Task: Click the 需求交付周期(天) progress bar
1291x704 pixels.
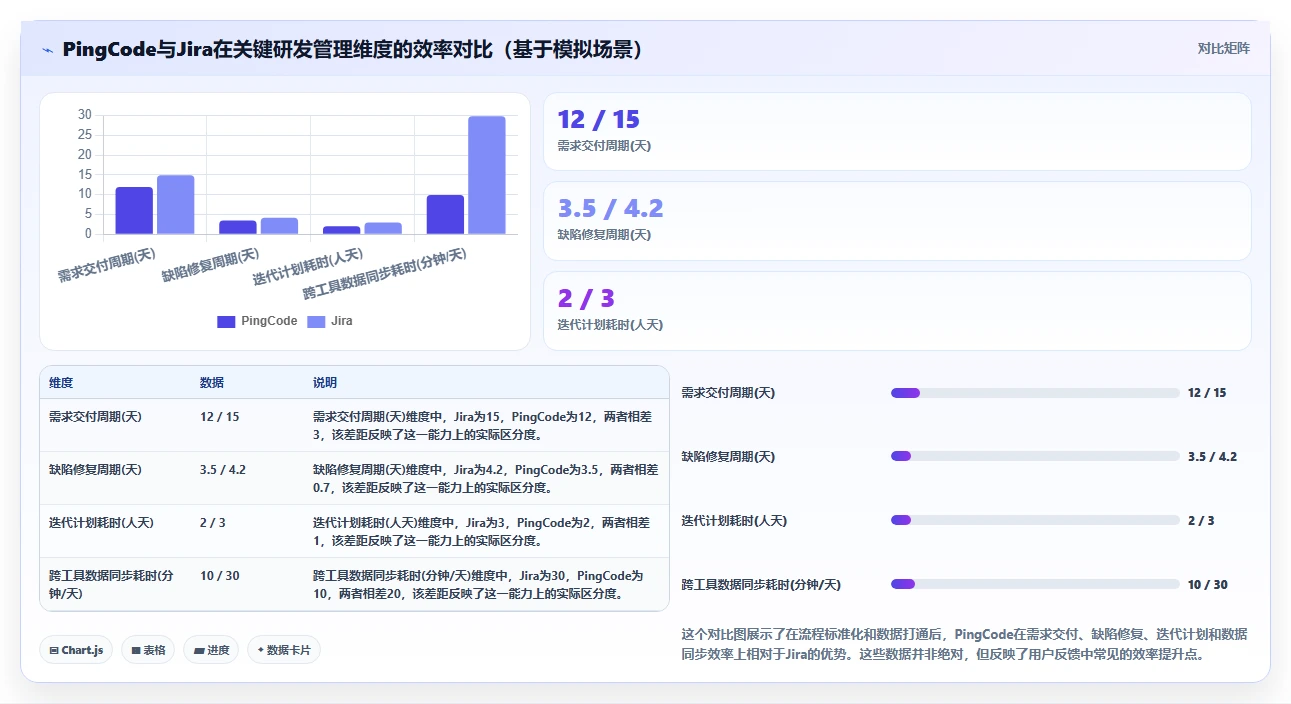Action: [1035, 393]
